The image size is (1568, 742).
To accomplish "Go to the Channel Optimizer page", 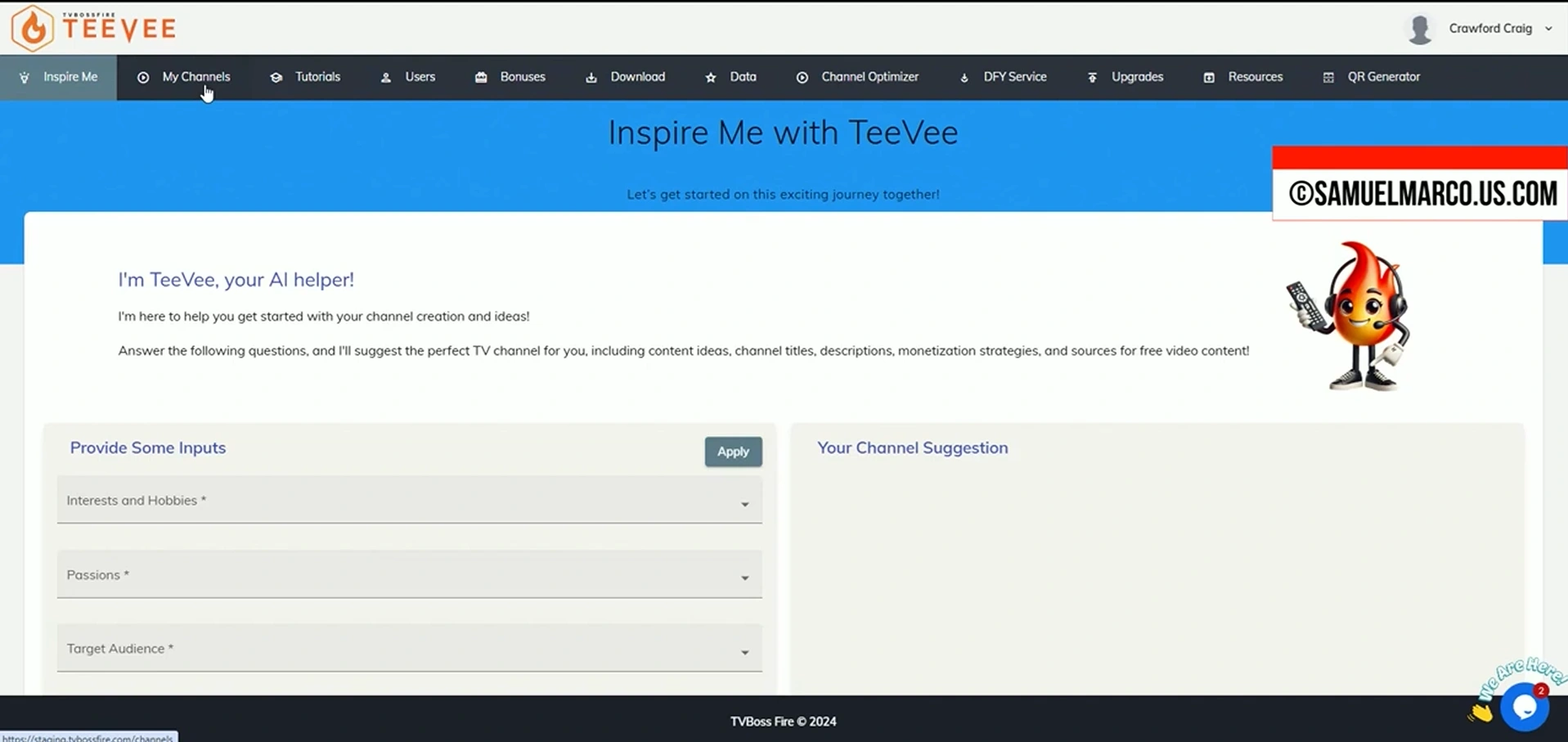I will click(x=869, y=77).
